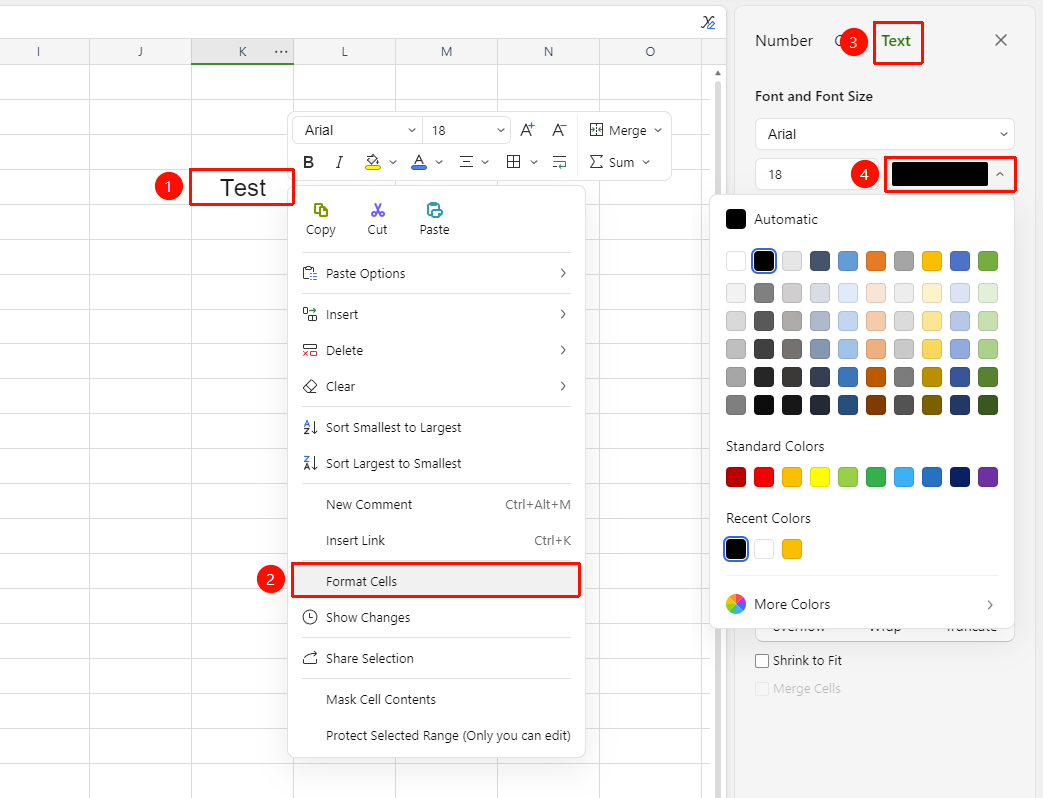Choose Format Cells from the context menu

click(x=436, y=581)
